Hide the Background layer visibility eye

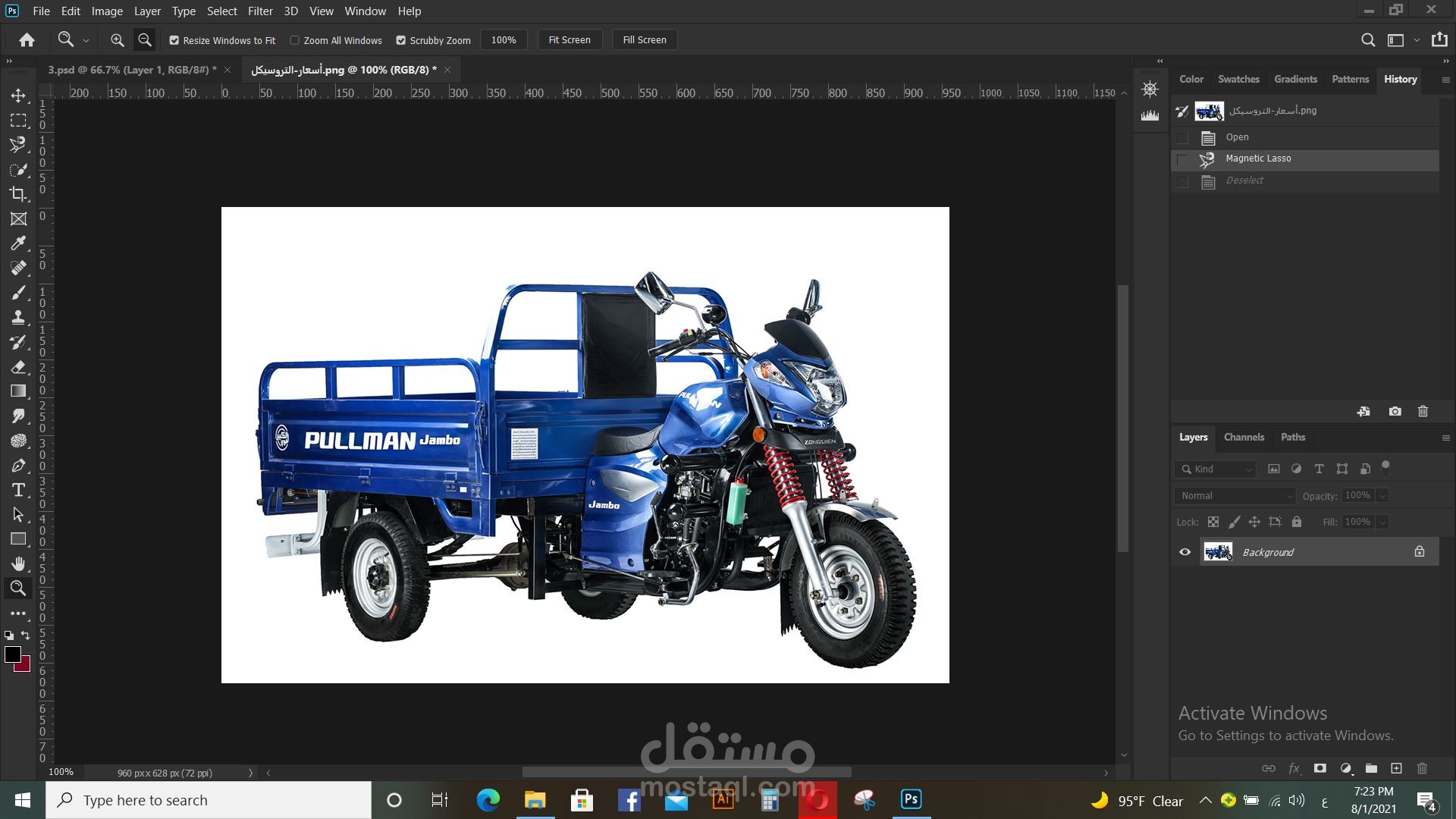[1185, 552]
